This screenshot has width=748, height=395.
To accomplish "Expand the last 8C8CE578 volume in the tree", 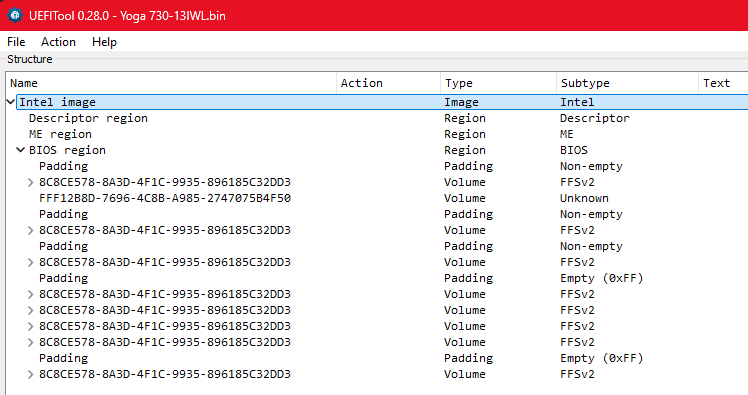I will point(31,374).
